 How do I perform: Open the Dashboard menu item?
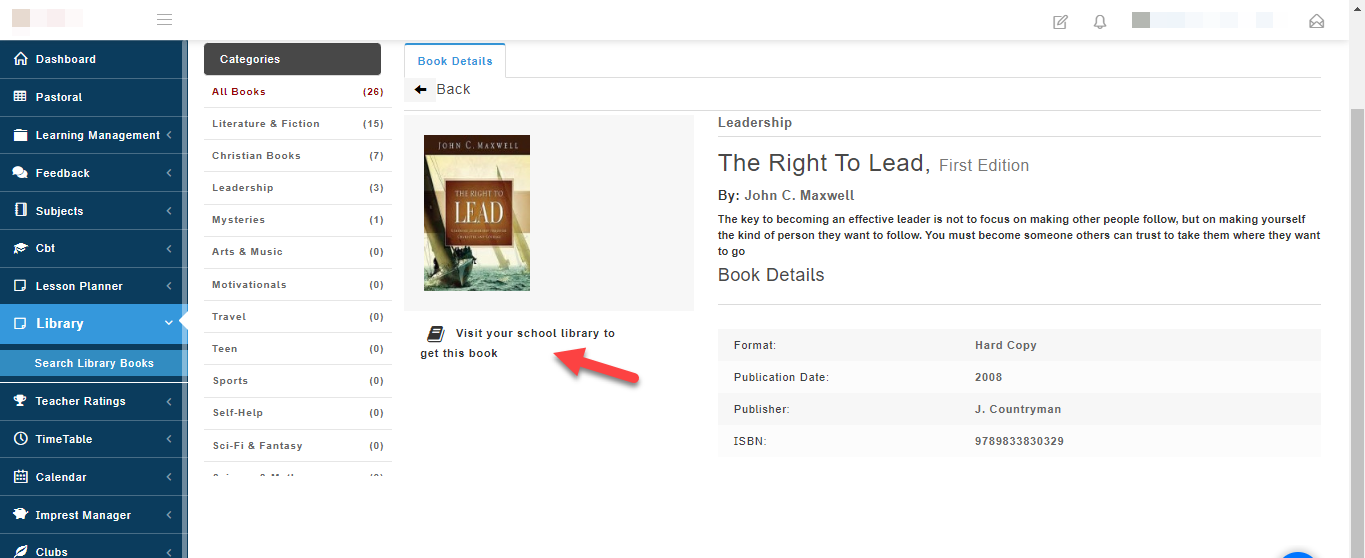pos(92,59)
